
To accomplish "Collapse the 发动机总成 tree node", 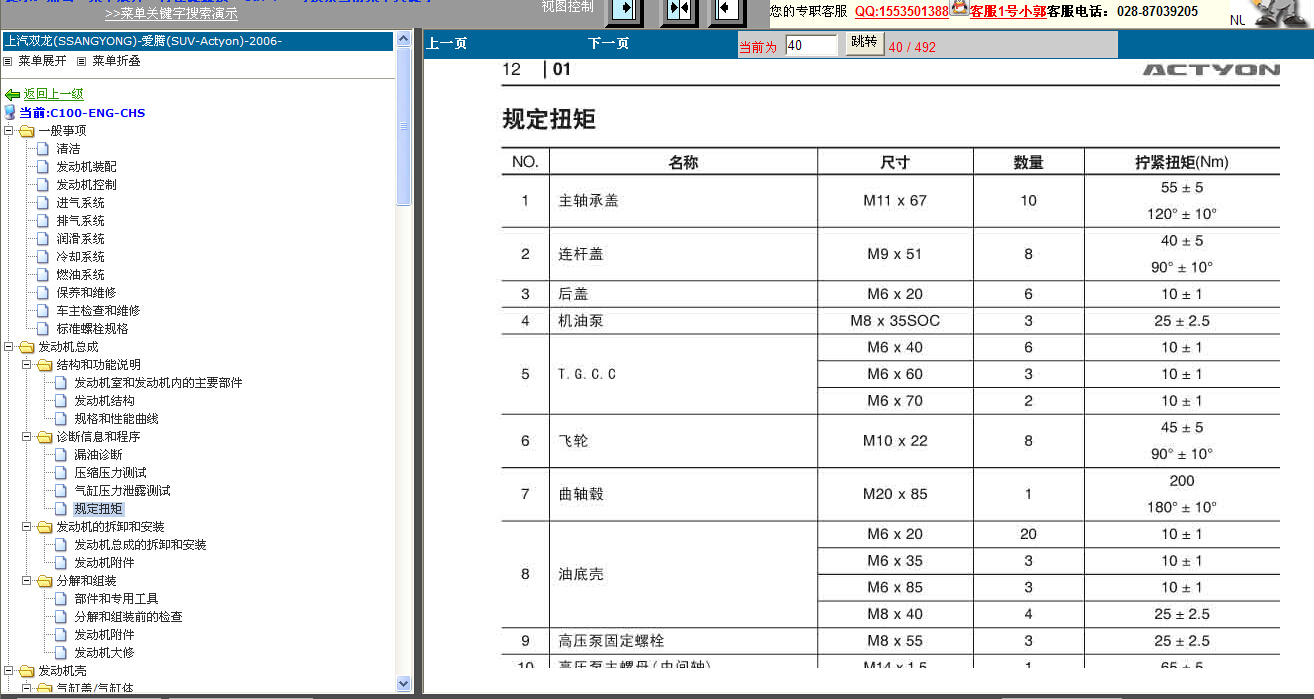I will pos(8,347).
